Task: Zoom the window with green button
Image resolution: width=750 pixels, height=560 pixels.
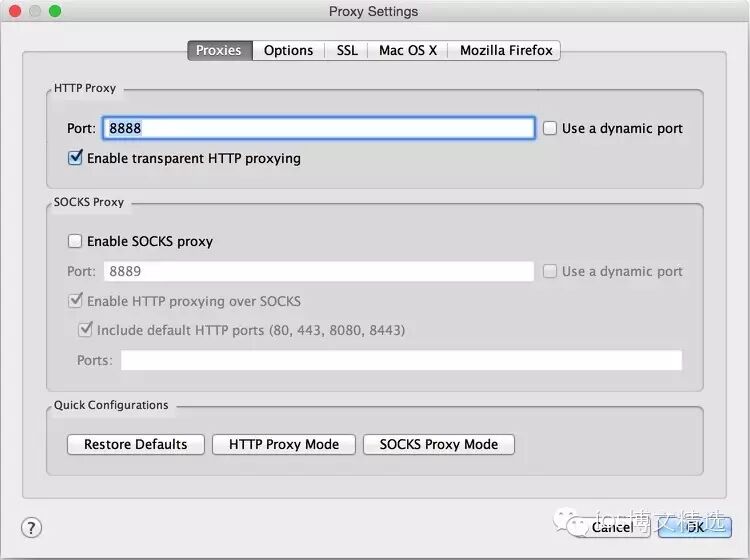Action: [55, 11]
